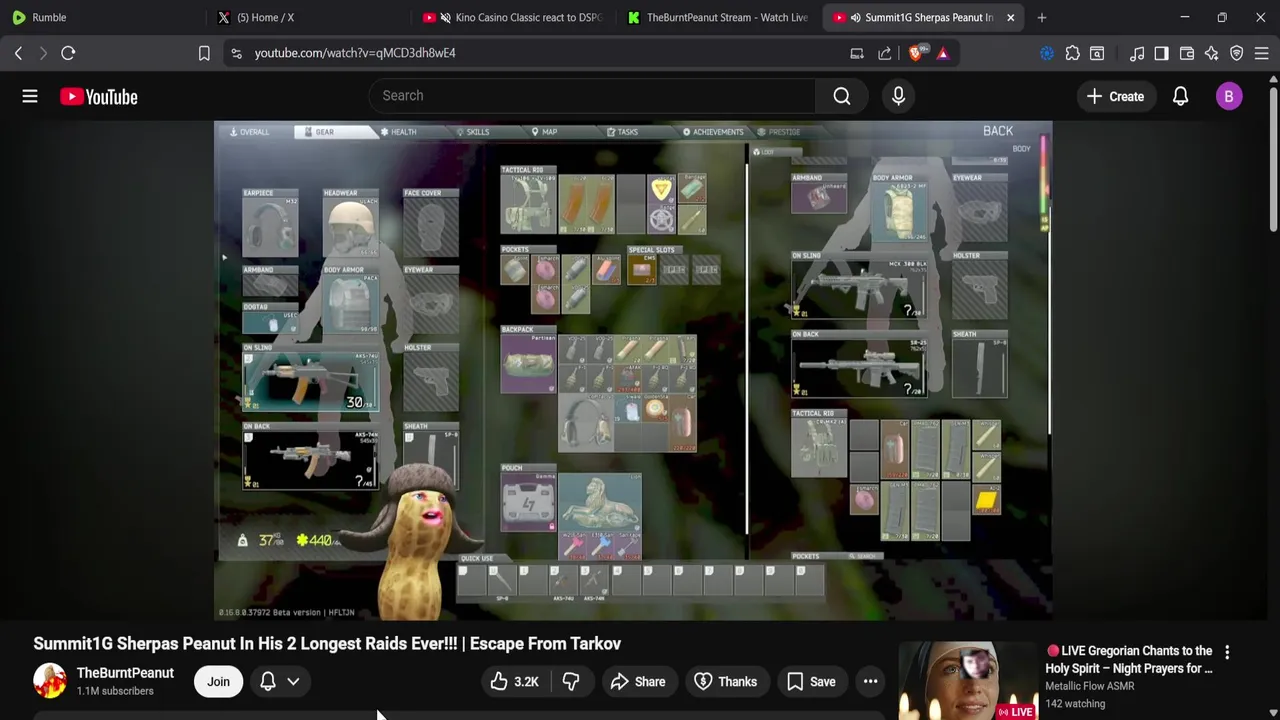Start voice search with the microphone icon
1280x720 pixels.
898,96
